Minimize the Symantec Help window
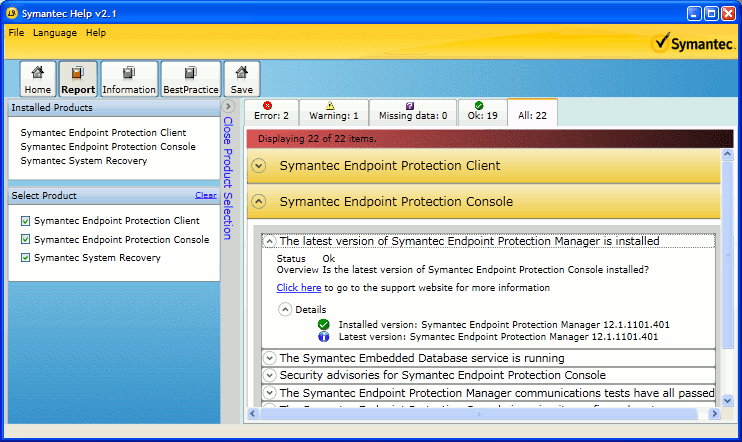 (694, 13)
